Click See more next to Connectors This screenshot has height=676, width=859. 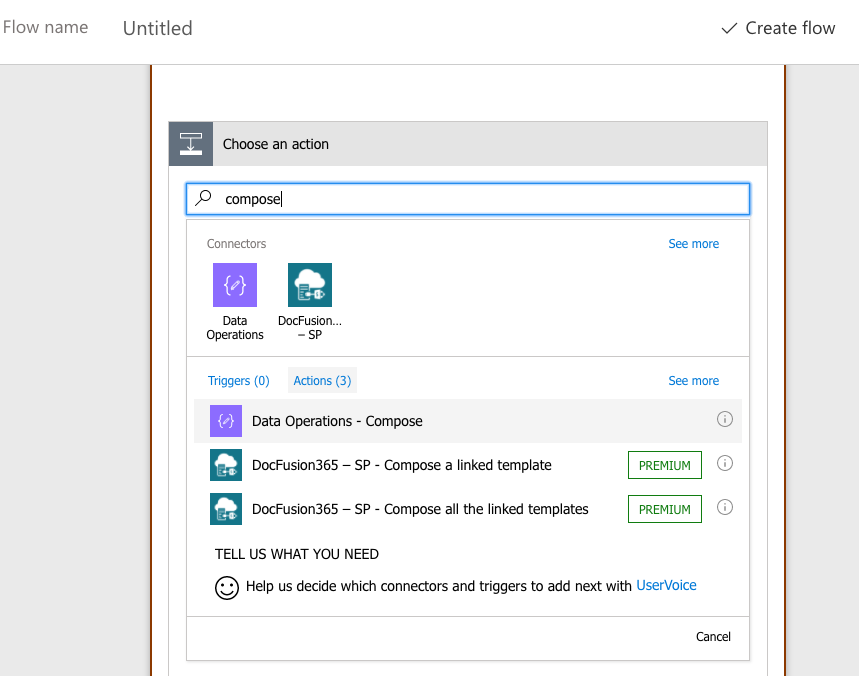[x=693, y=244]
